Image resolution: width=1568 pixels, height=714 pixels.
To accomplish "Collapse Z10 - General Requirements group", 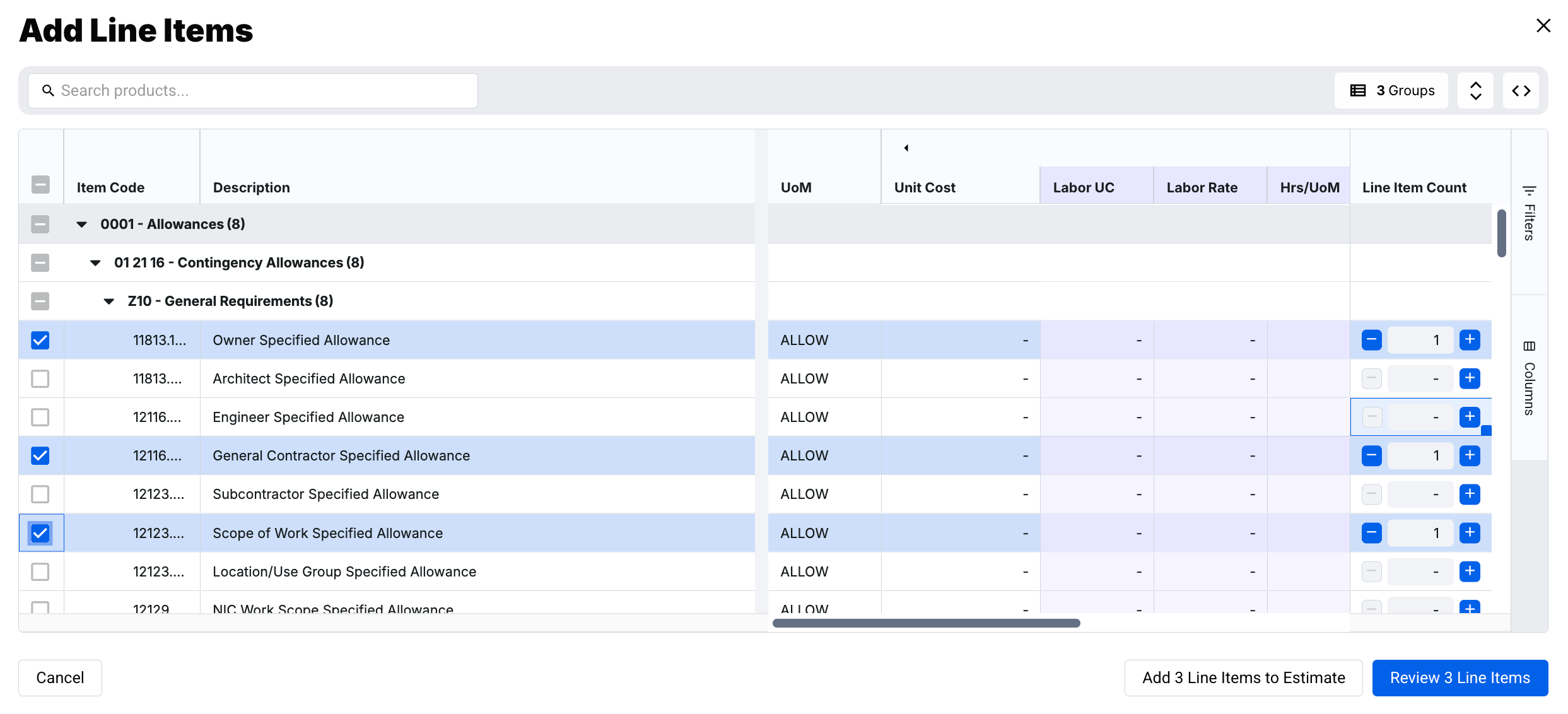I will (x=109, y=301).
